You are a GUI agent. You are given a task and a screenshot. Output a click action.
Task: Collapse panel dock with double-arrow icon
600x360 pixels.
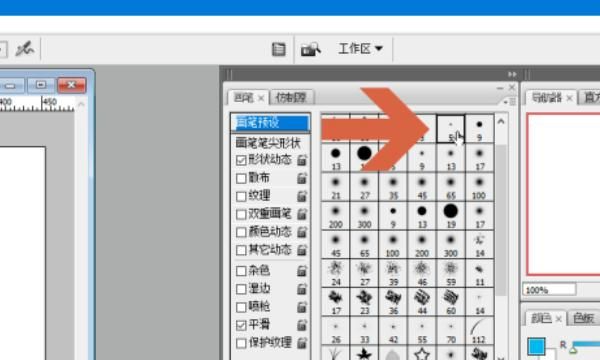(512, 74)
